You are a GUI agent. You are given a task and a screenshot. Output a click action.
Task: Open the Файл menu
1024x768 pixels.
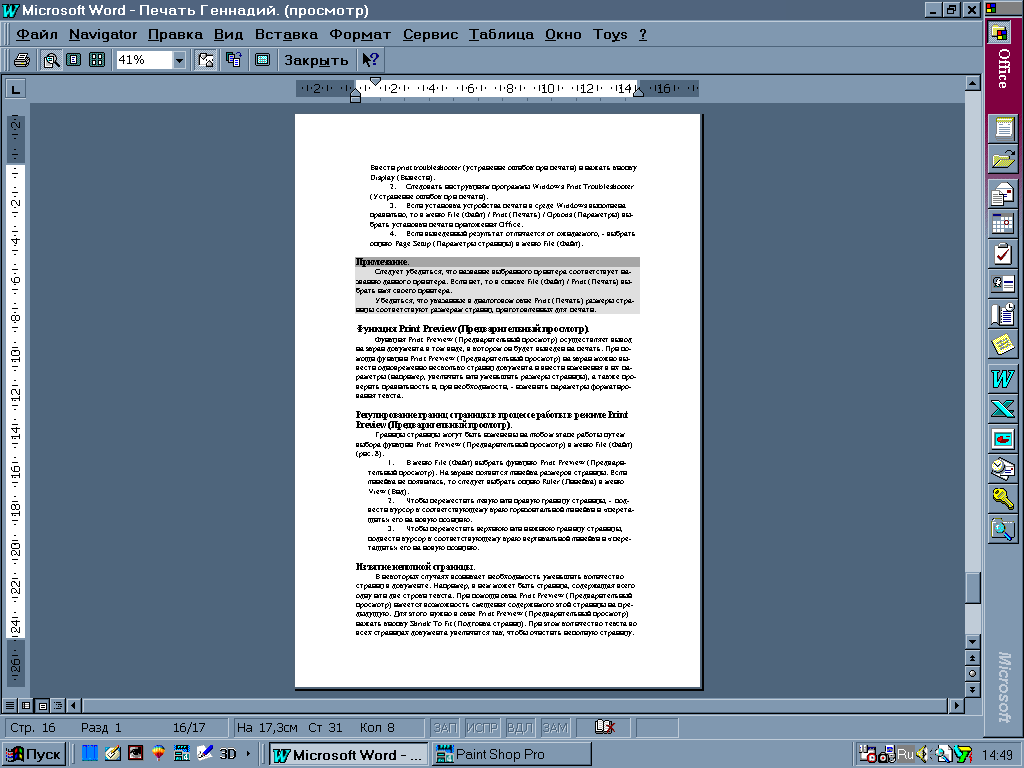point(37,34)
